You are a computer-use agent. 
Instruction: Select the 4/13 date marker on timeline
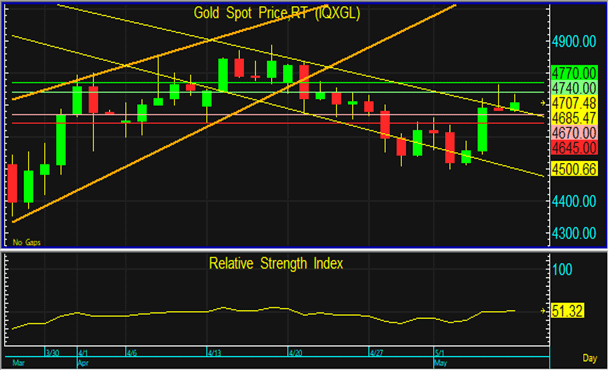(x=214, y=353)
